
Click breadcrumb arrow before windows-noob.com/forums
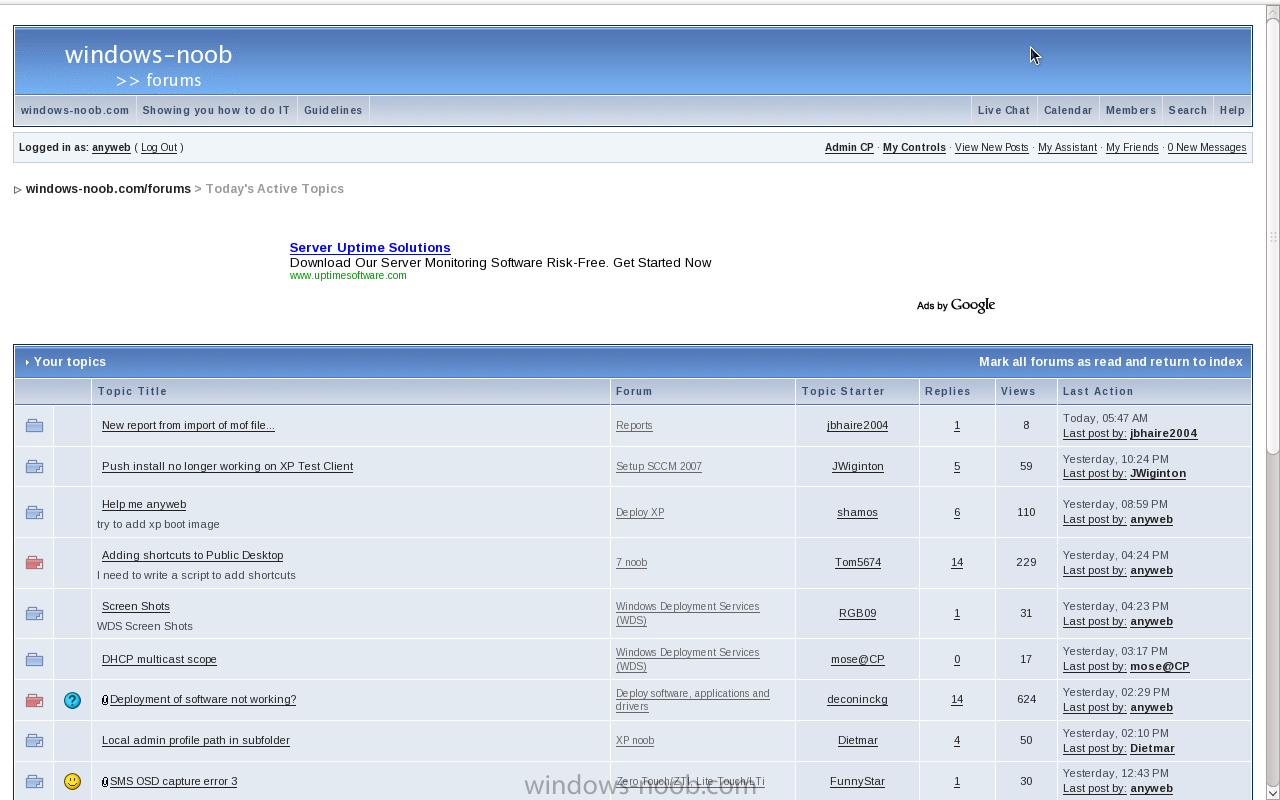click(18, 190)
